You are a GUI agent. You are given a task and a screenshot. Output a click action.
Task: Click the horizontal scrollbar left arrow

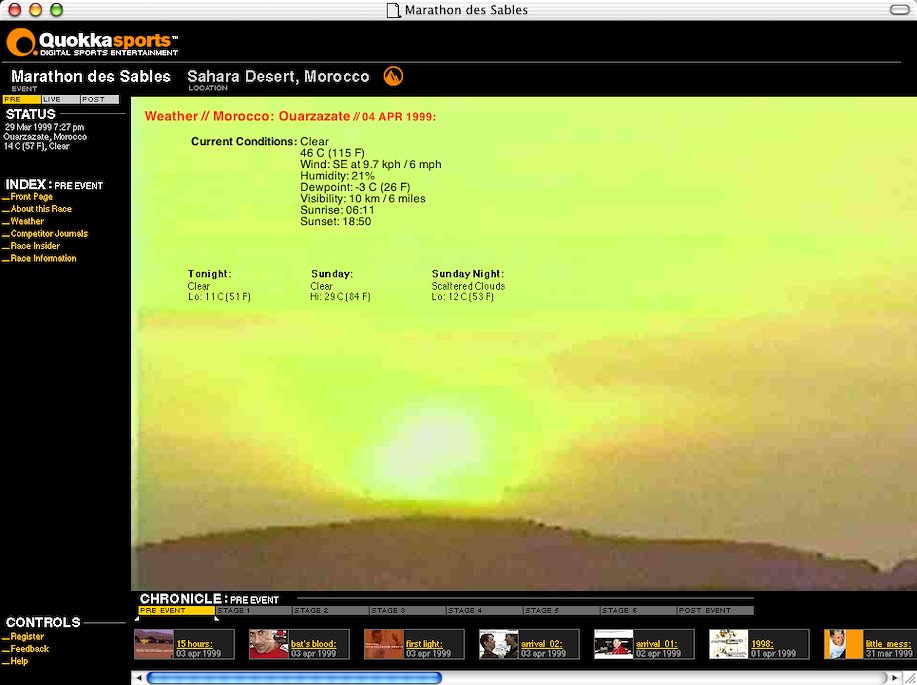(x=139, y=678)
